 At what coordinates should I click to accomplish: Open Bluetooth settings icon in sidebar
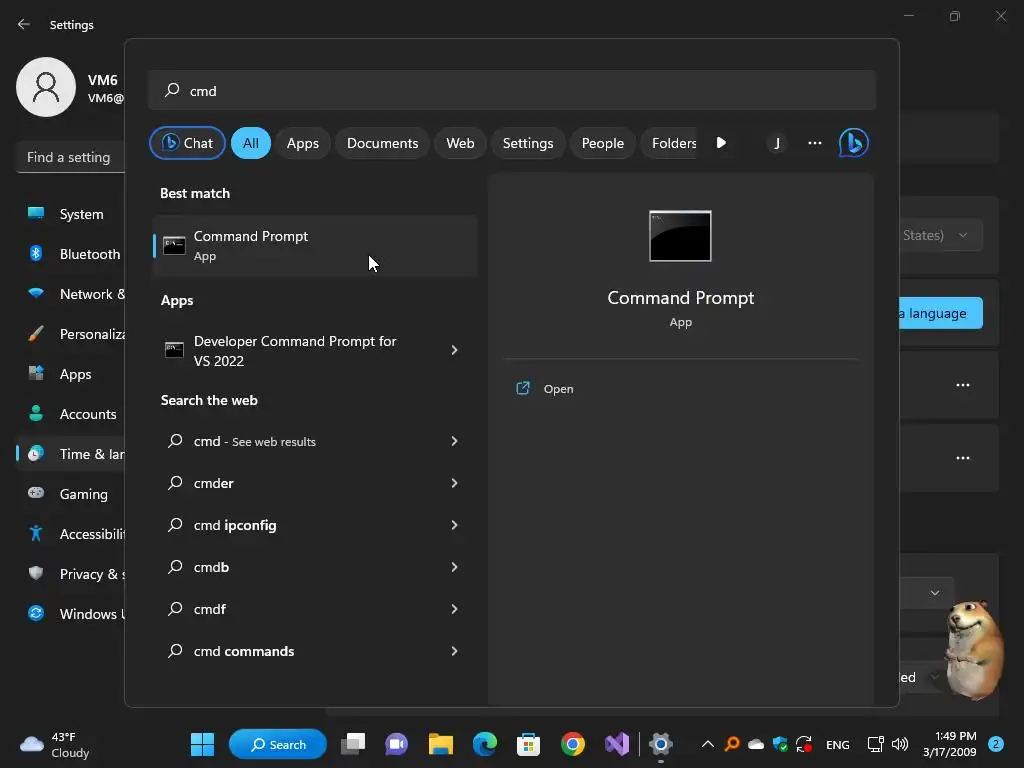tap(36, 253)
